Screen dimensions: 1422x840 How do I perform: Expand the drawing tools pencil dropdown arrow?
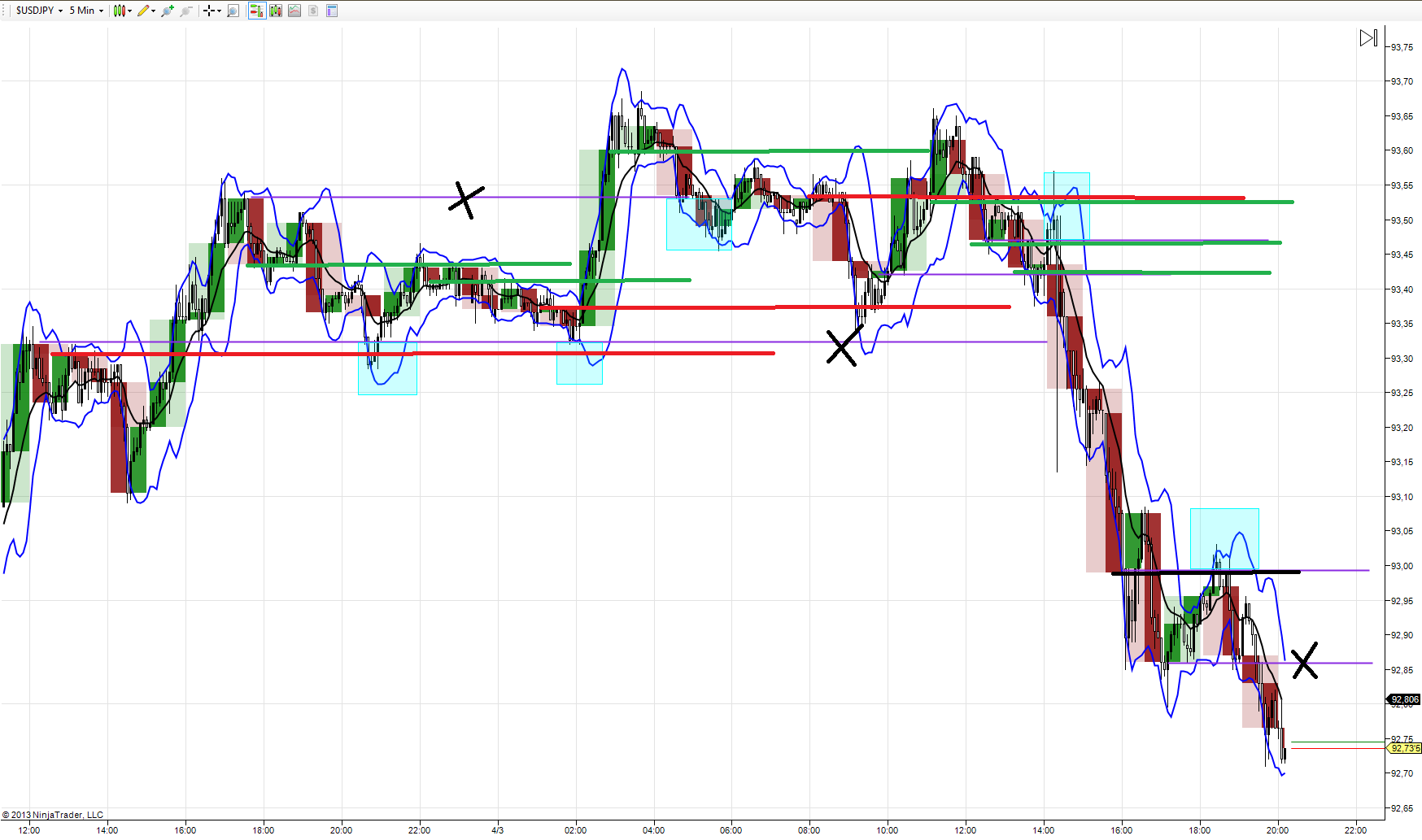point(153,11)
